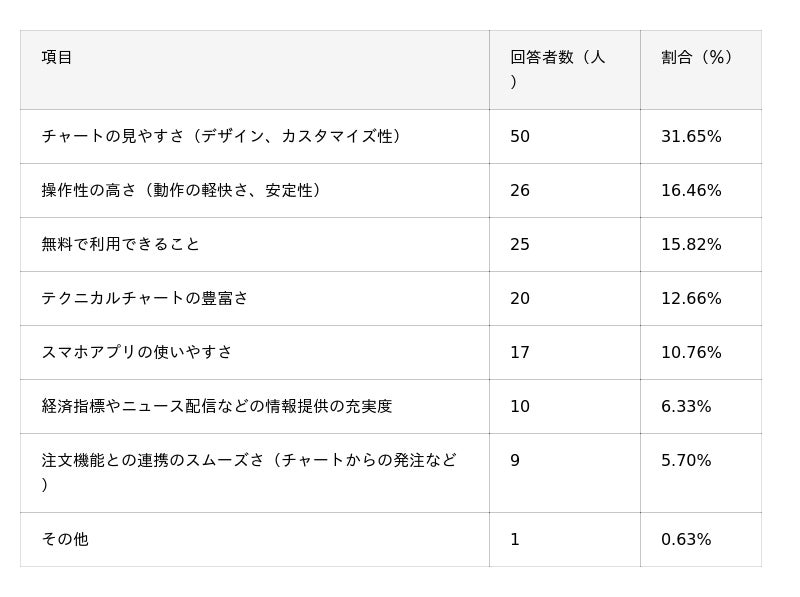Select the 5.70% percentage cell
Image resolution: width=800 pixels, height=597 pixels.
(x=686, y=461)
